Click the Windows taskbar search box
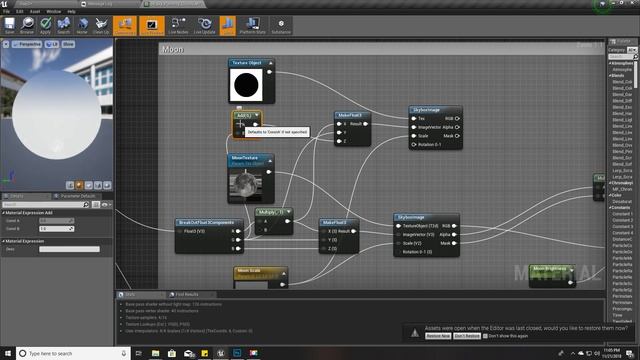Image resolution: width=640 pixels, height=360 pixels. tap(73, 353)
